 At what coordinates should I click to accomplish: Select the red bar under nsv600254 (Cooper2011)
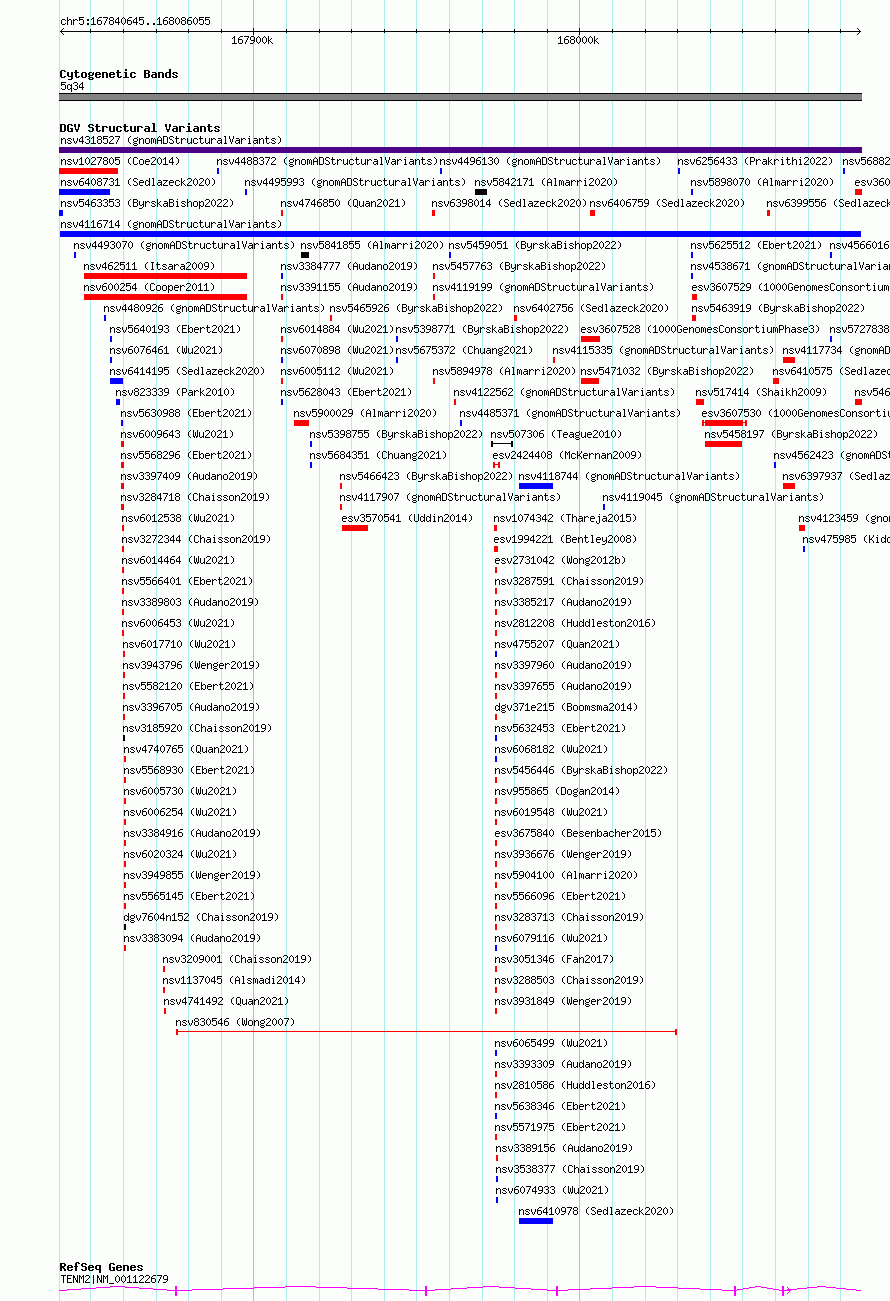165,297
